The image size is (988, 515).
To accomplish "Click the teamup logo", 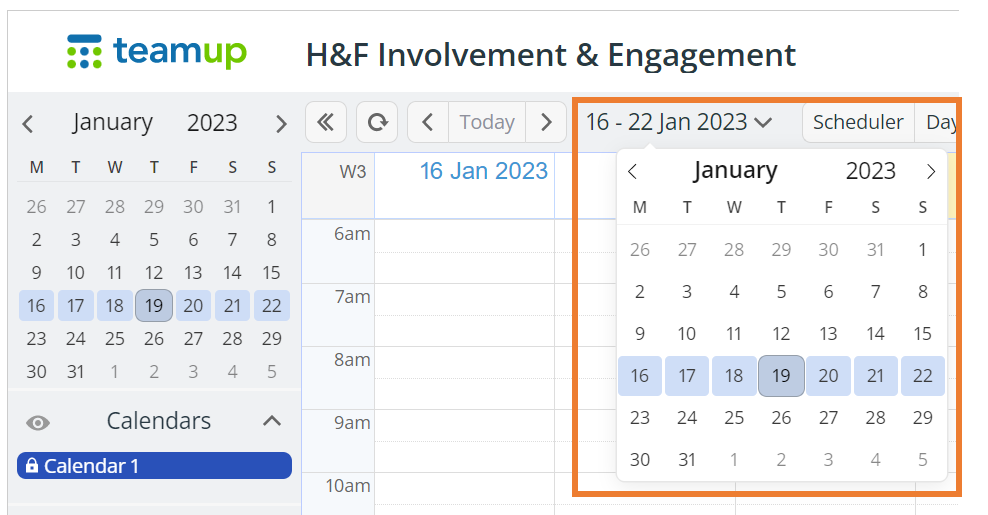I will 157,52.
